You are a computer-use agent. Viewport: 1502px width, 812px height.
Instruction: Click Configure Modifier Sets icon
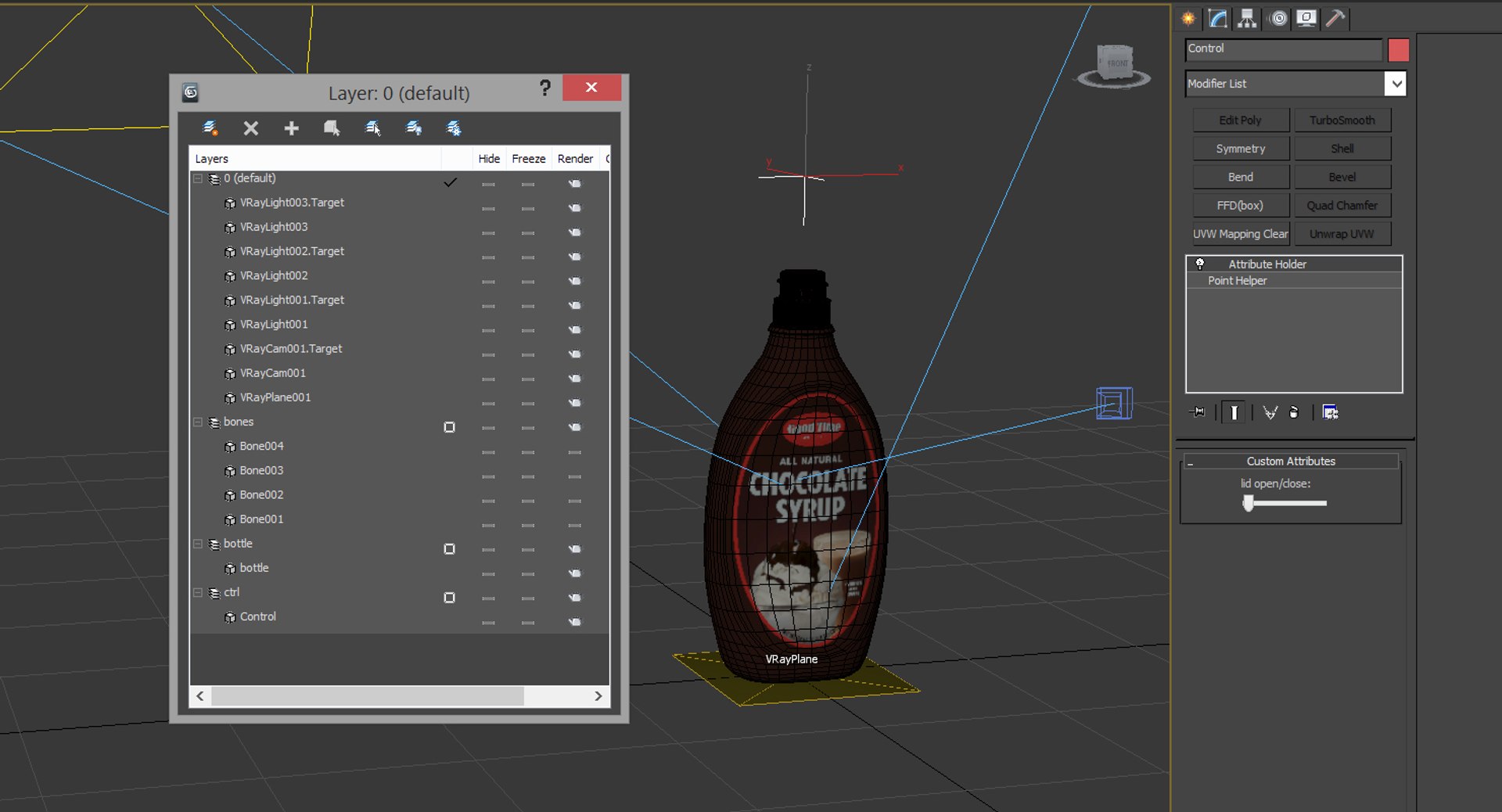click(x=1330, y=412)
